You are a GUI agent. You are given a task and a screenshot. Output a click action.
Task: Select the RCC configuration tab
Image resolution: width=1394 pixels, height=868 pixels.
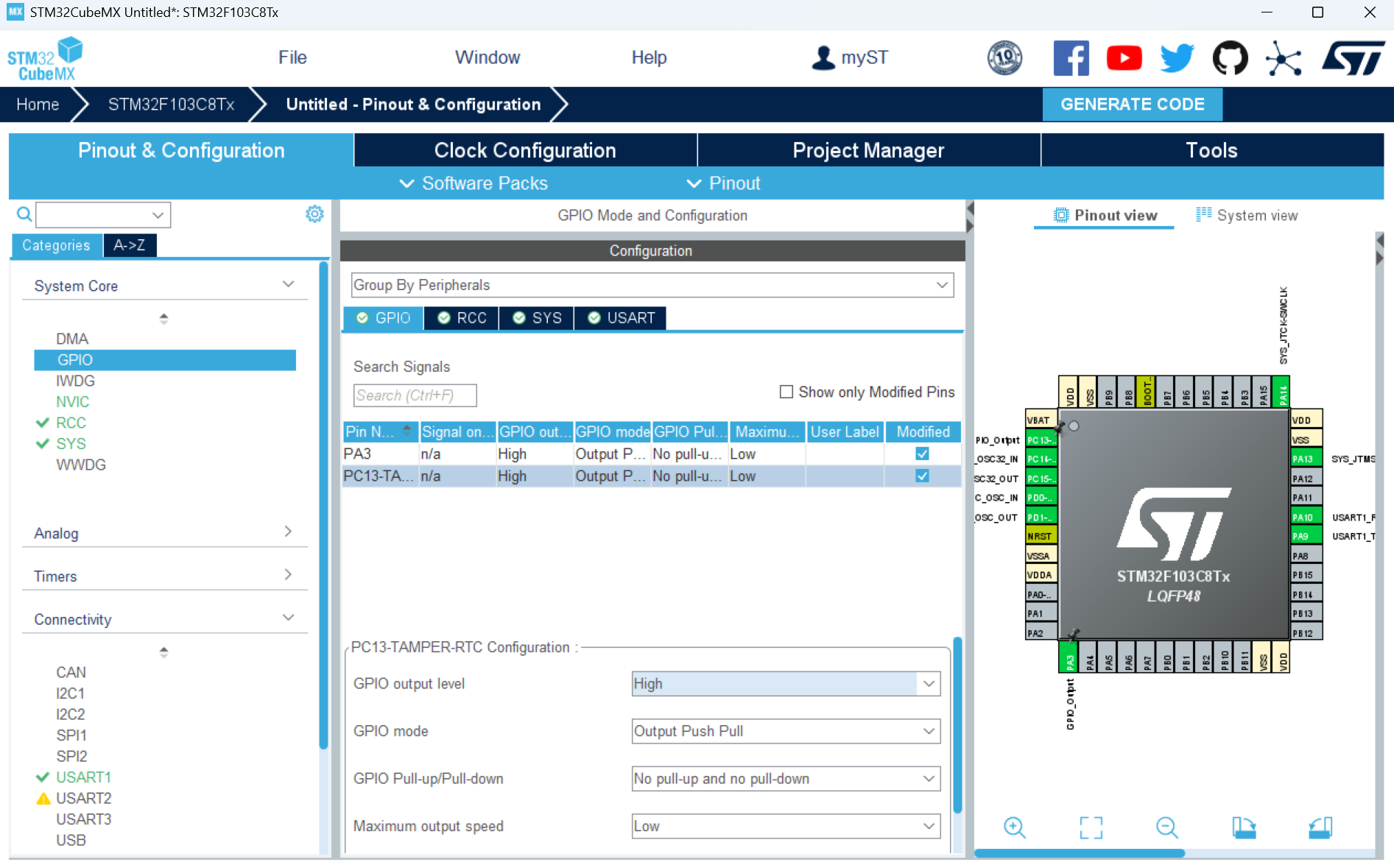(x=462, y=318)
